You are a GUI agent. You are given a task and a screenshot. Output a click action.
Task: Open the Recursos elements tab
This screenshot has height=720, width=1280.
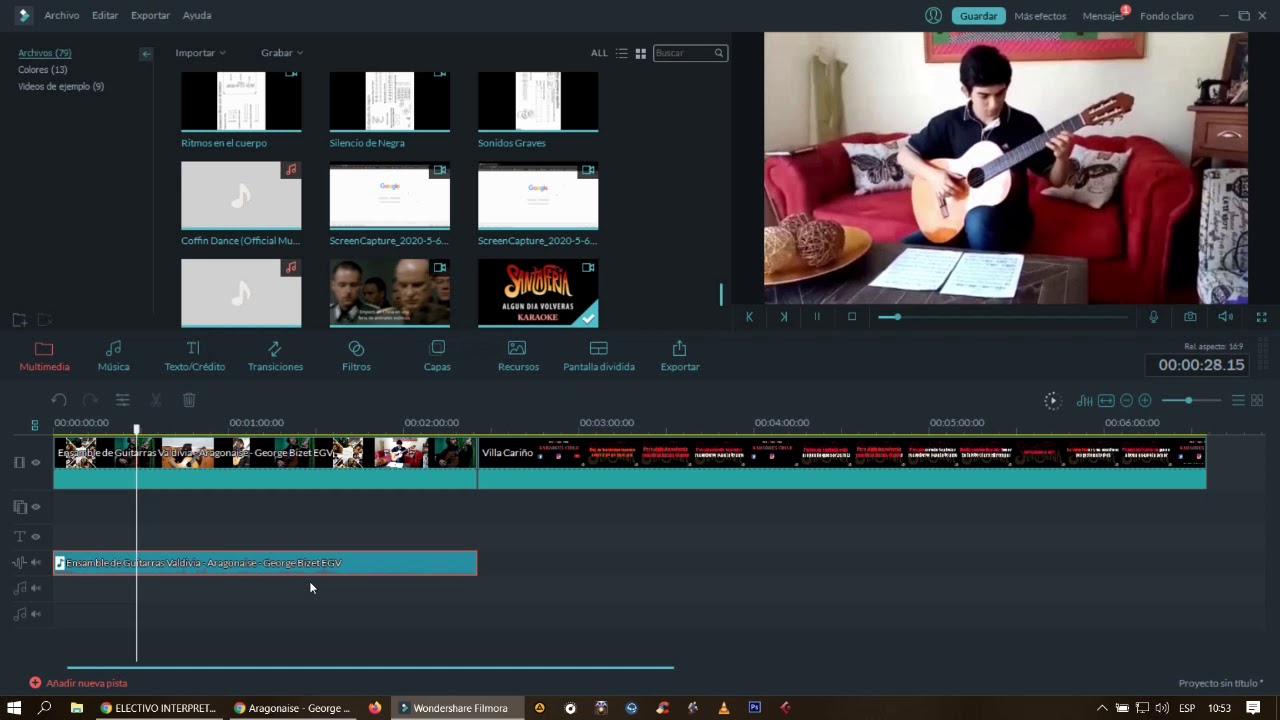518,356
